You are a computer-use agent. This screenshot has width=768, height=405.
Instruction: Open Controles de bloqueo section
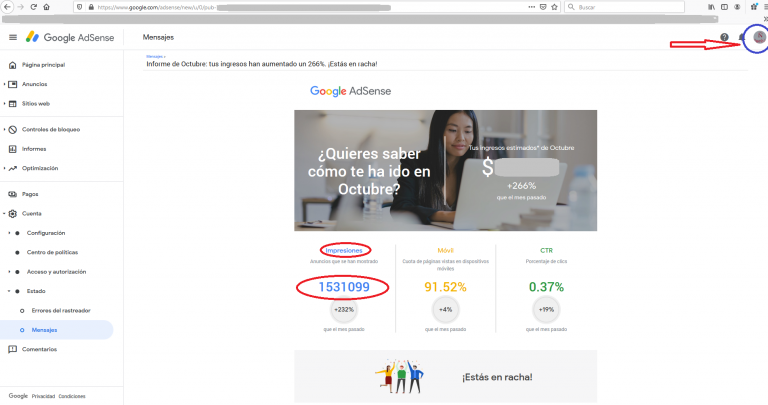[50, 130]
